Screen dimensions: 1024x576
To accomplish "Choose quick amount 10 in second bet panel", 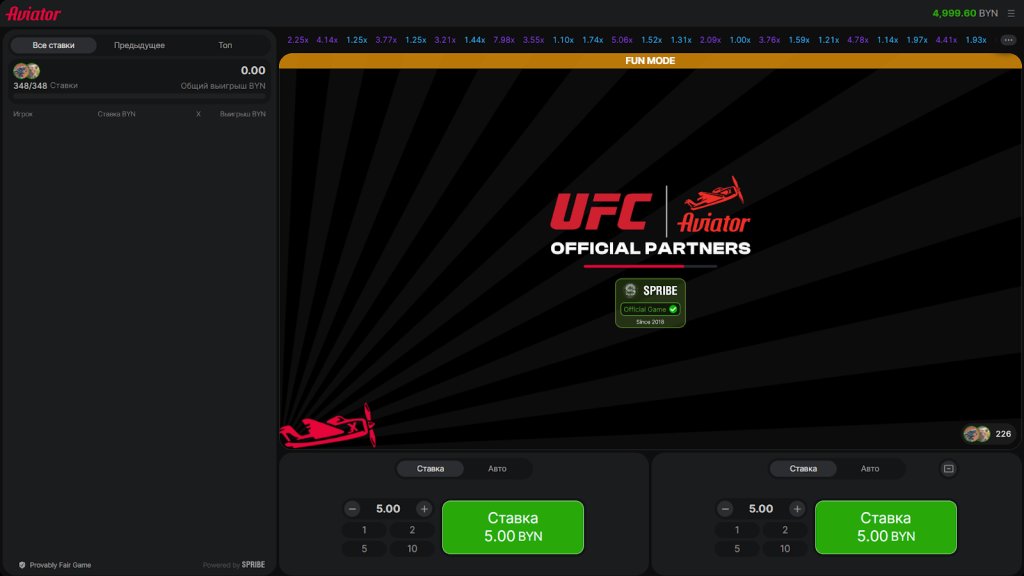I will (x=785, y=548).
